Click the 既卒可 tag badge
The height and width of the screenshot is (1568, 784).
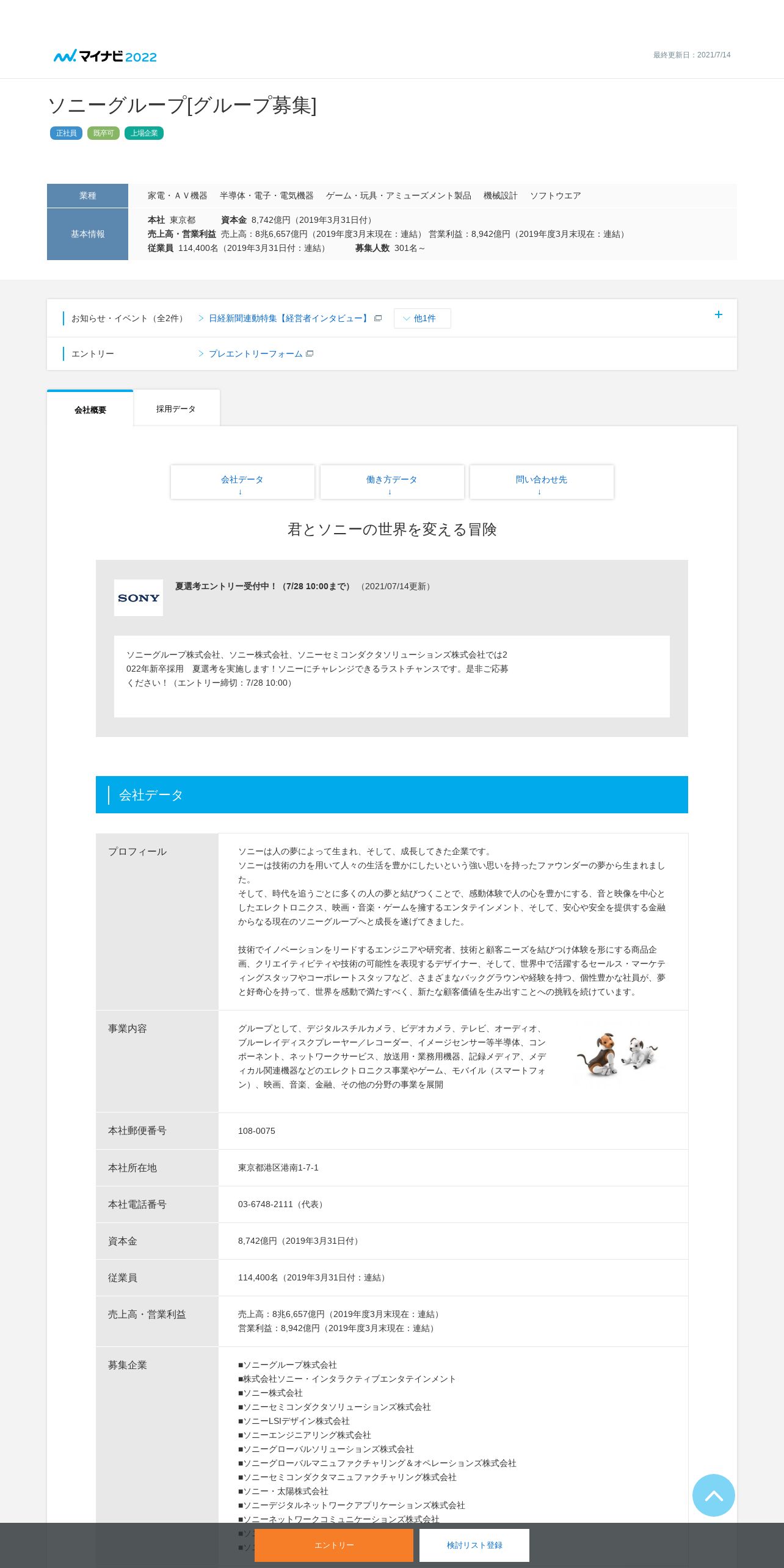click(103, 133)
